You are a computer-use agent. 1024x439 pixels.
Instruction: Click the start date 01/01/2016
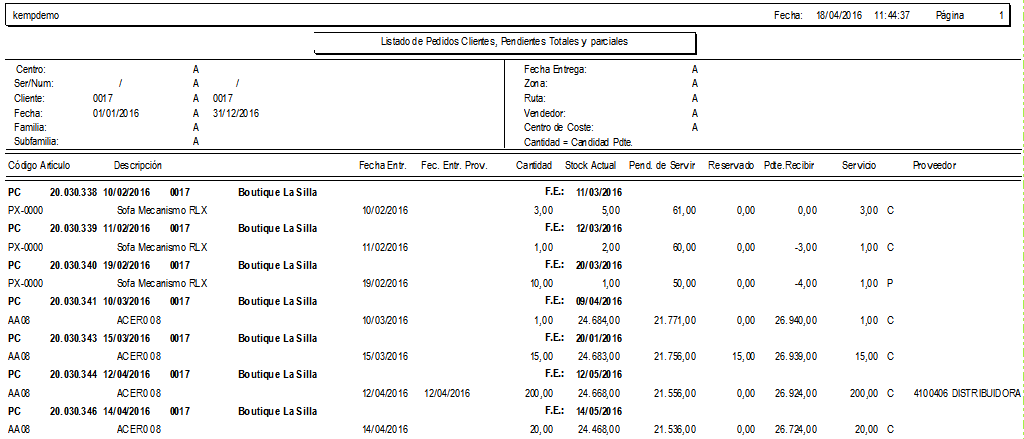coord(116,113)
